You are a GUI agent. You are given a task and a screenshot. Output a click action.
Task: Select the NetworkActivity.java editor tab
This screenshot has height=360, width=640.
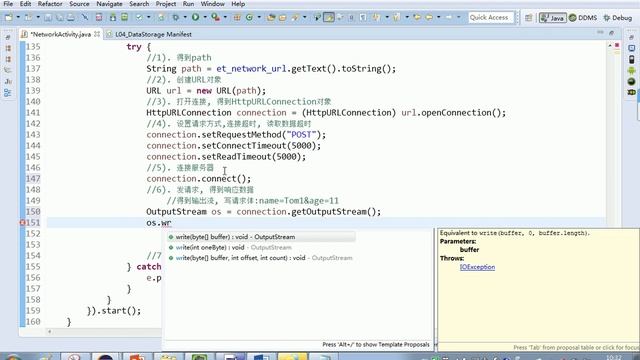tap(60, 34)
